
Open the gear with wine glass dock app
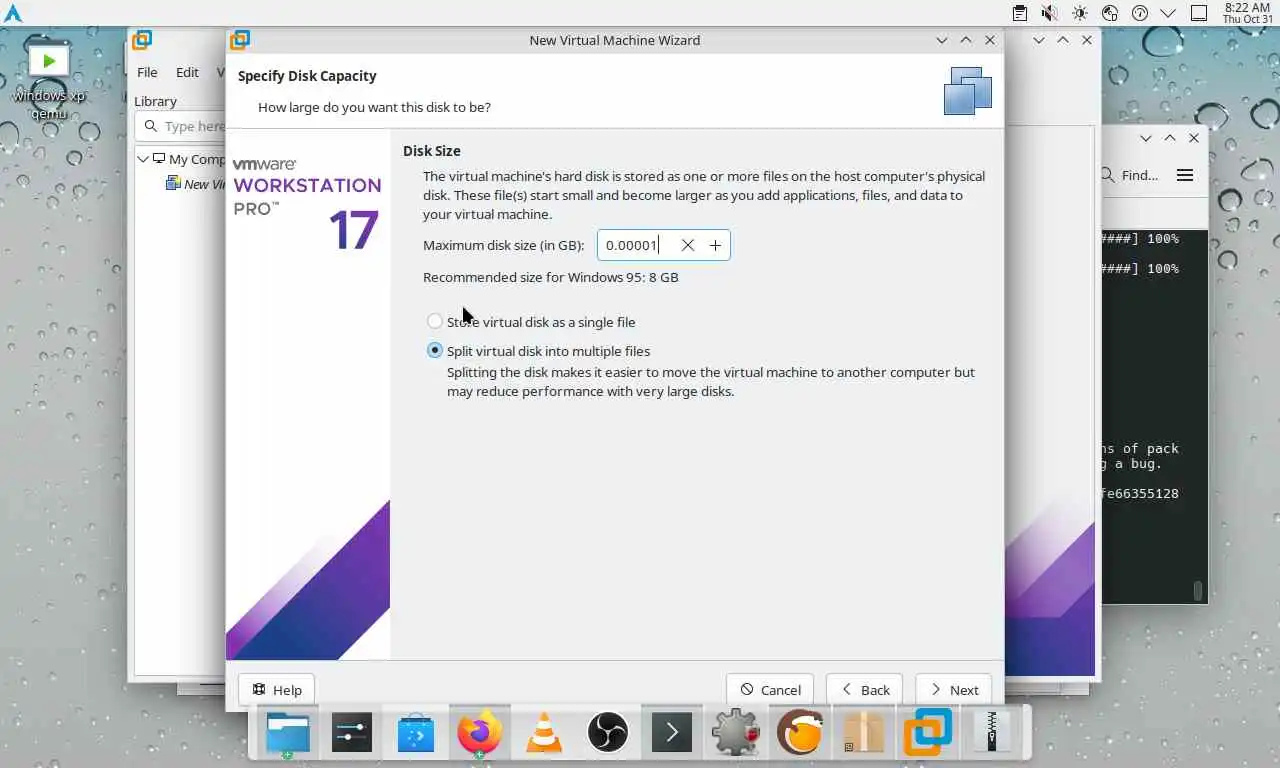pyautogui.click(x=736, y=733)
